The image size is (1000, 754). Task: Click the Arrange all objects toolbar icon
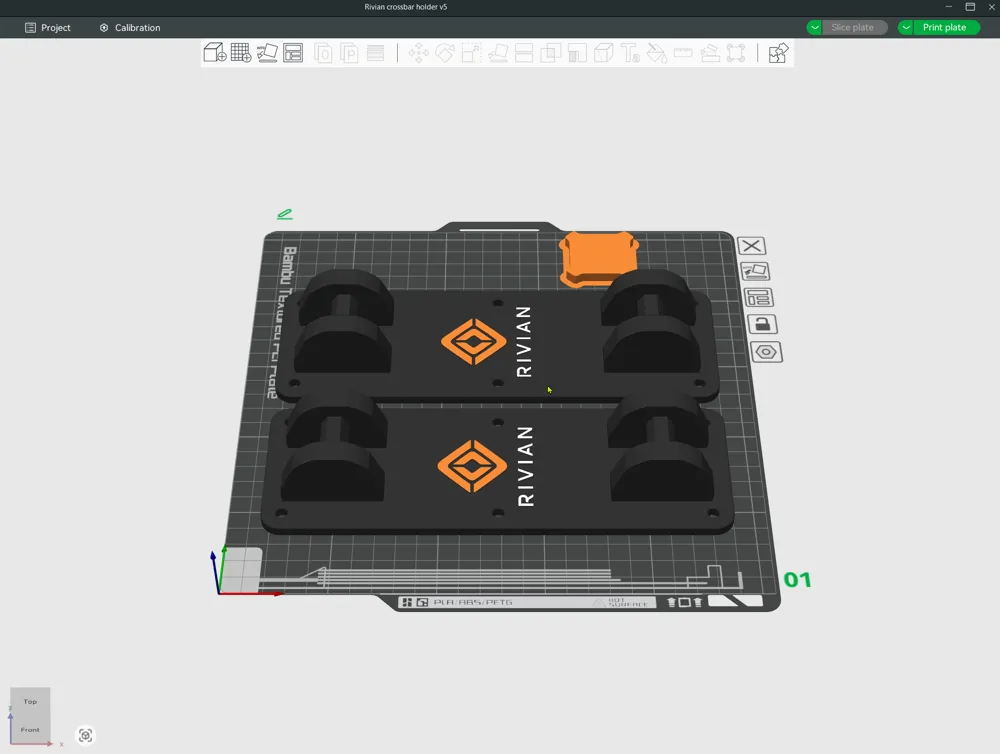[293, 53]
